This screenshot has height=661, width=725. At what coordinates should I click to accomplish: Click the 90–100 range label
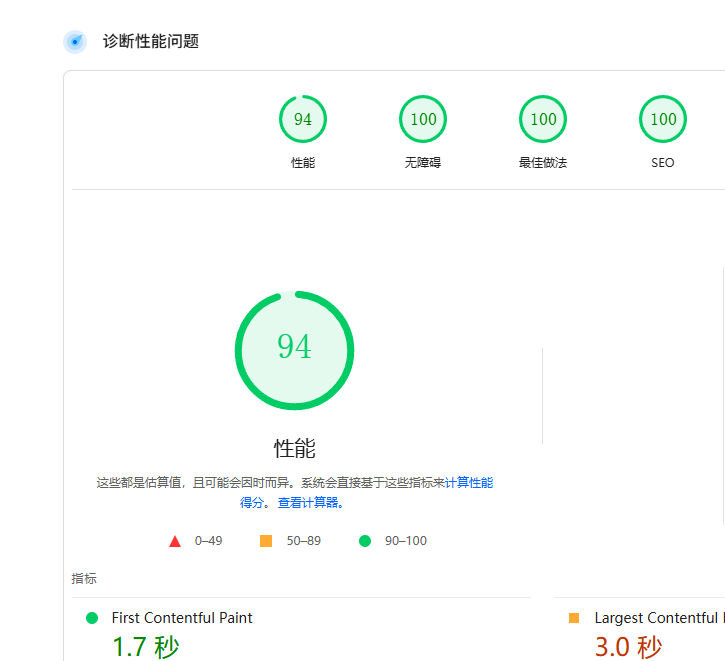click(x=406, y=541)
